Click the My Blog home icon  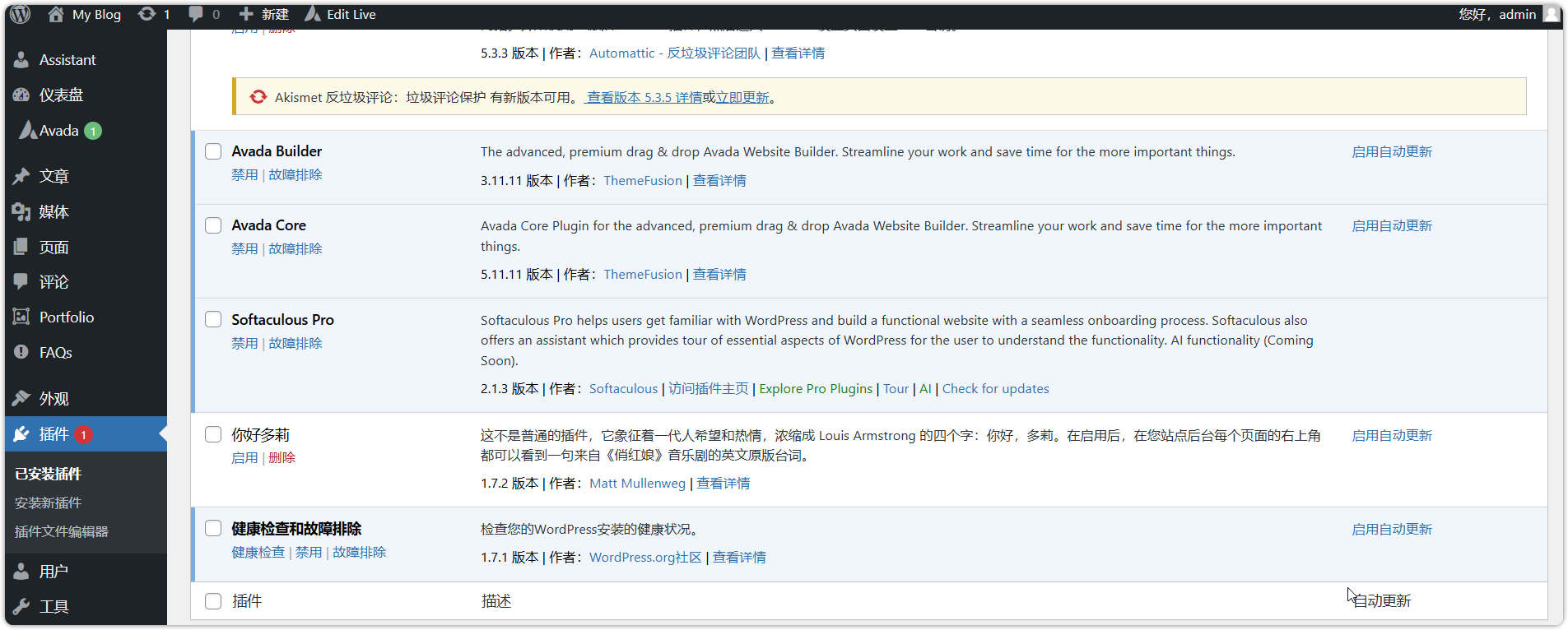[55, 14]
